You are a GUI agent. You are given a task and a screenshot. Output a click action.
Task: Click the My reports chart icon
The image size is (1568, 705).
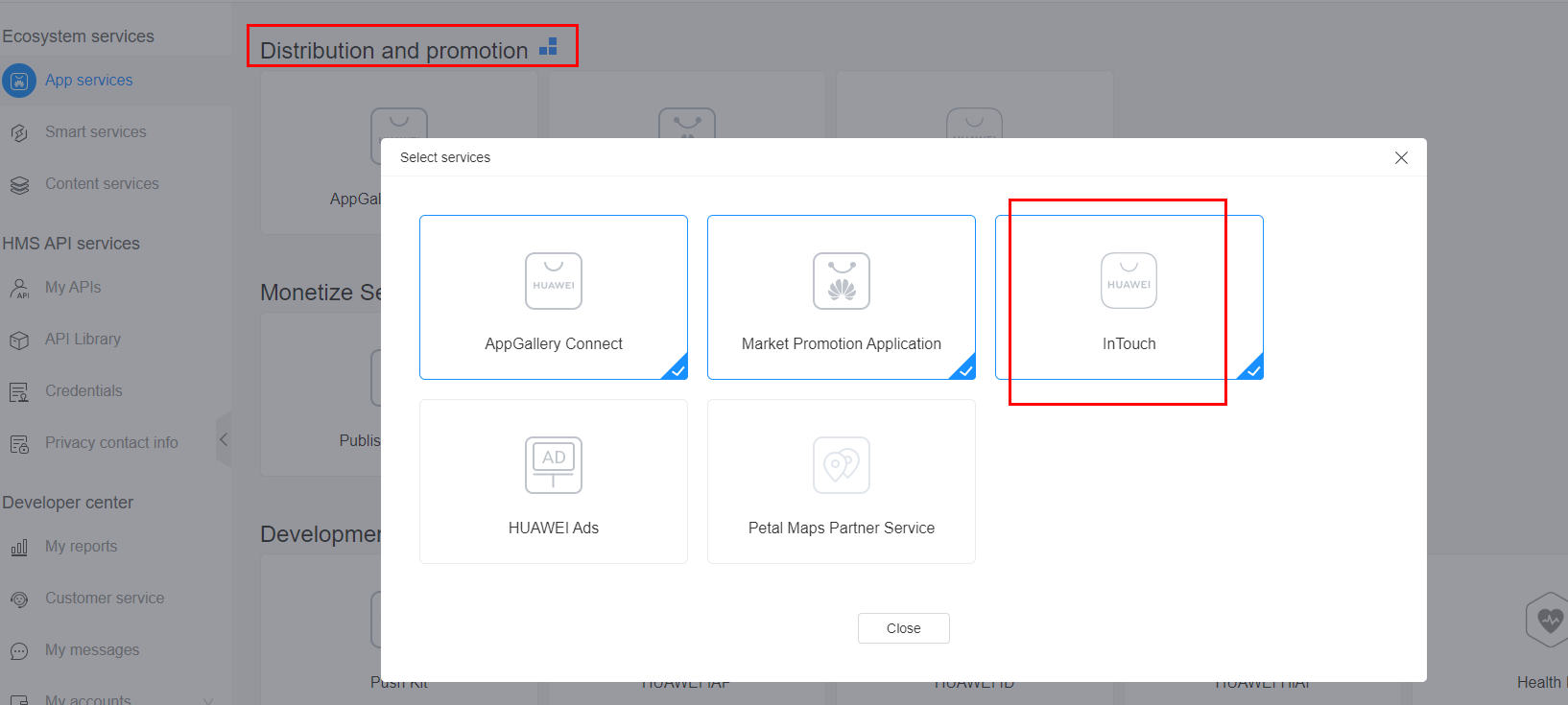[x=19, y=547]
